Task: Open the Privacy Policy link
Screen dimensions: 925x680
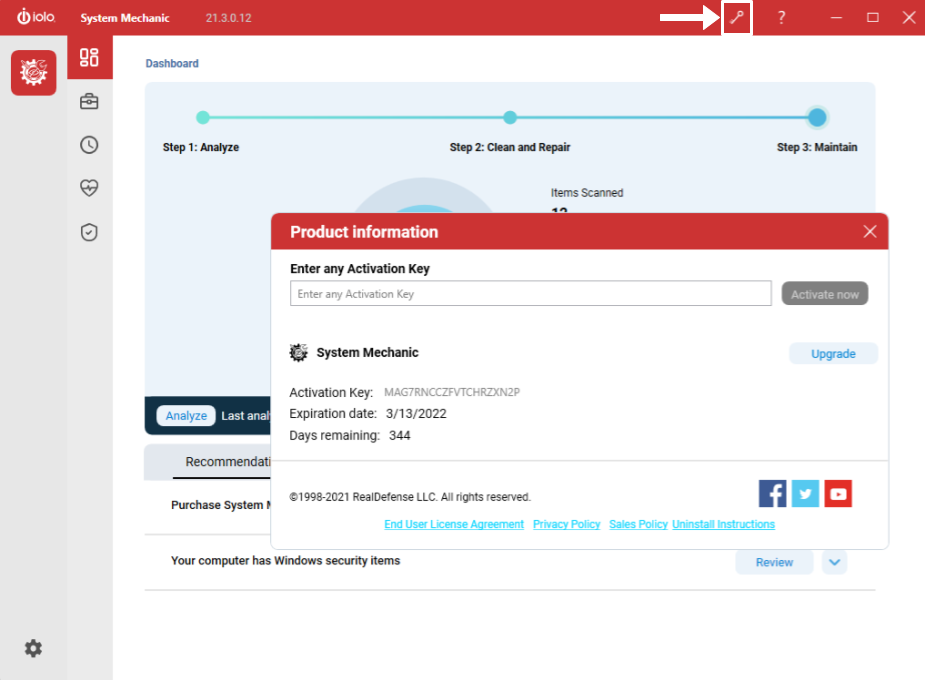Action: coord(566,524)
